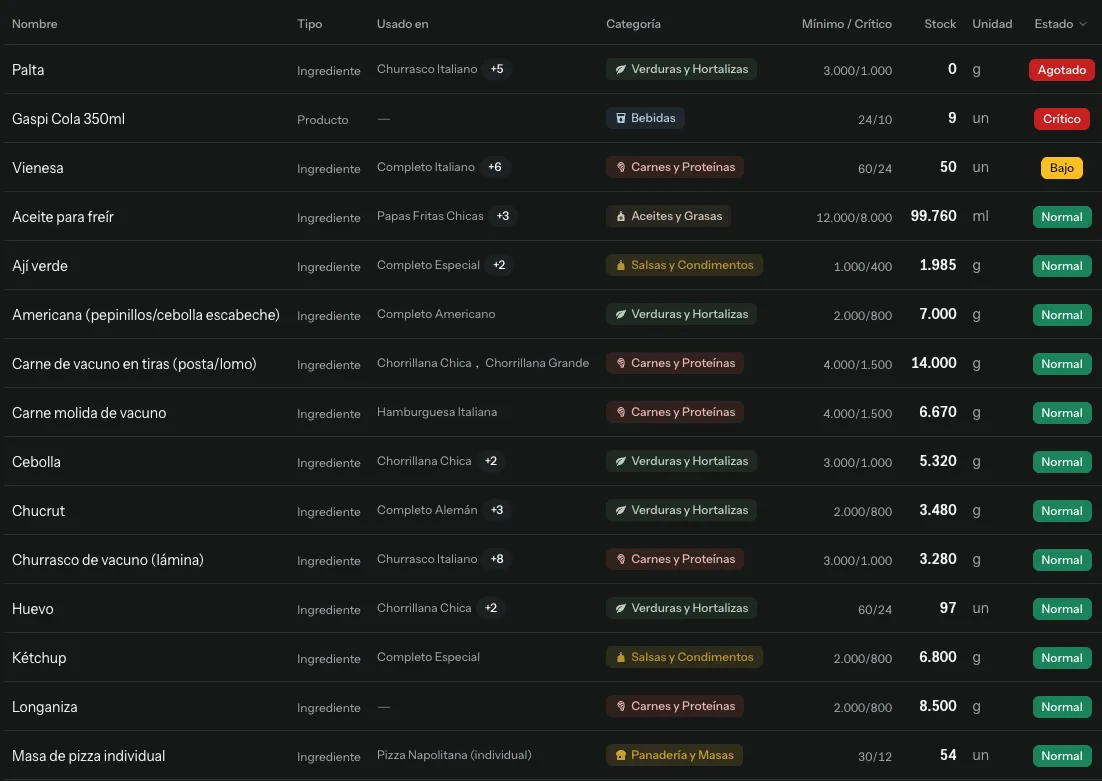1102x781 pixels.
Task: Open the Pizza Napolitana (individual) link
Action: tap(454, 755)
